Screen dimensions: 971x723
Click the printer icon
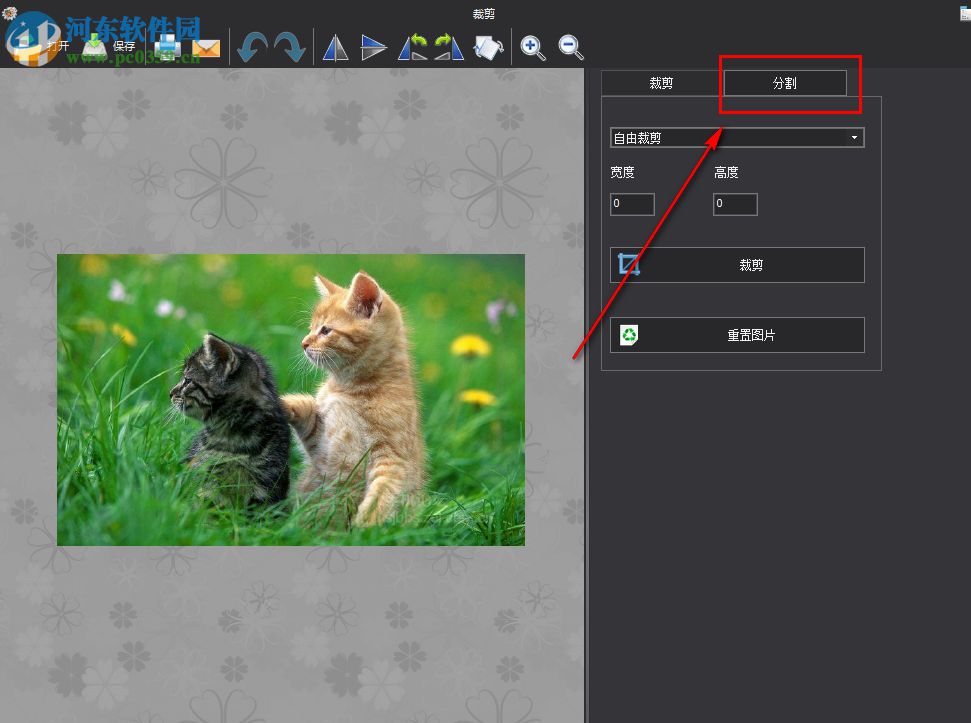pos(167,47)
